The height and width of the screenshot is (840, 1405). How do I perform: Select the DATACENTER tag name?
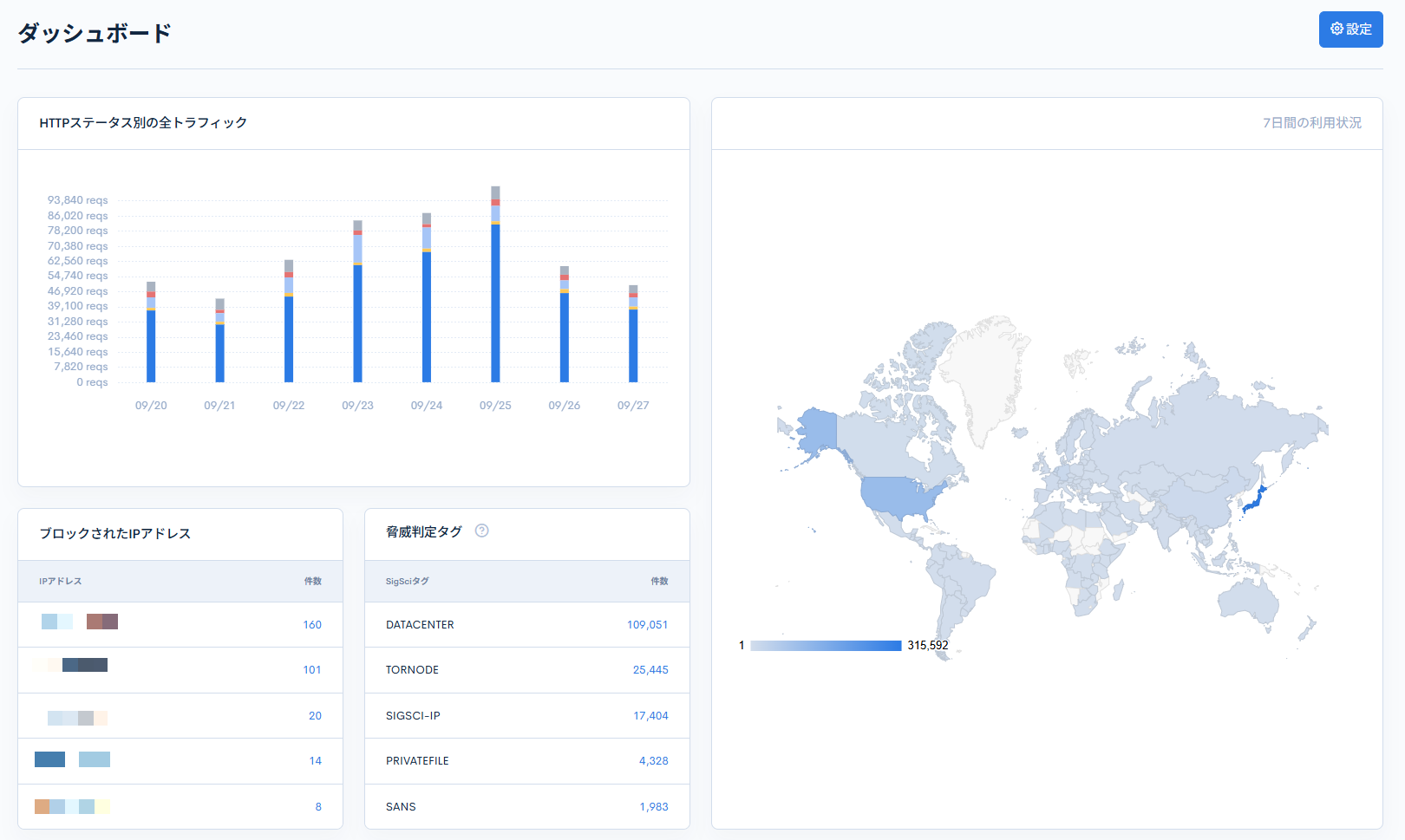(x=420, y=625)
